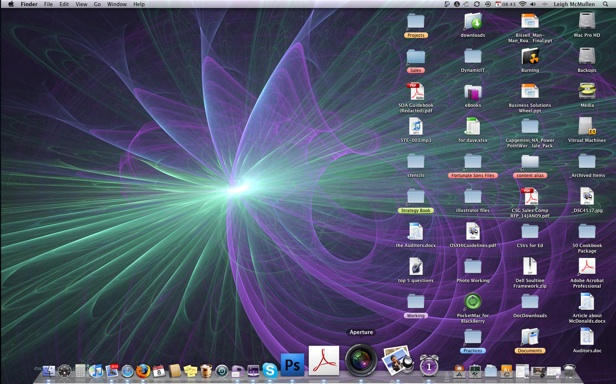Screen dimensions: 616x384
Task: Select the Strategy Book folder
Action: [x=416, y=196]
